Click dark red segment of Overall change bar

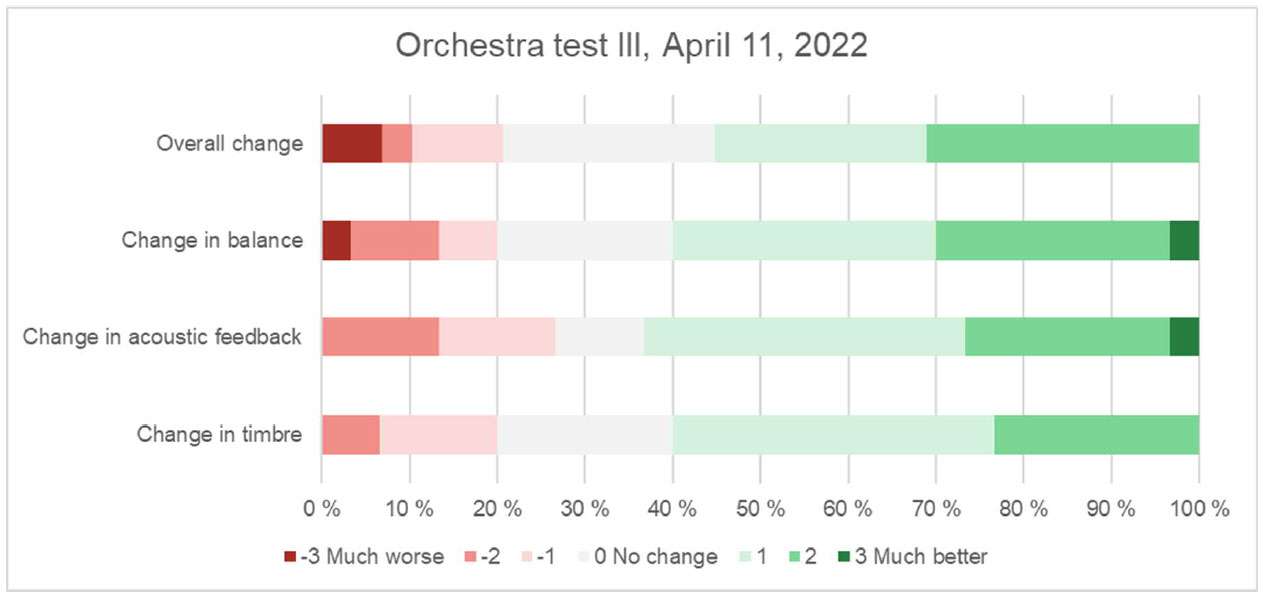click(x=351, y=144)
